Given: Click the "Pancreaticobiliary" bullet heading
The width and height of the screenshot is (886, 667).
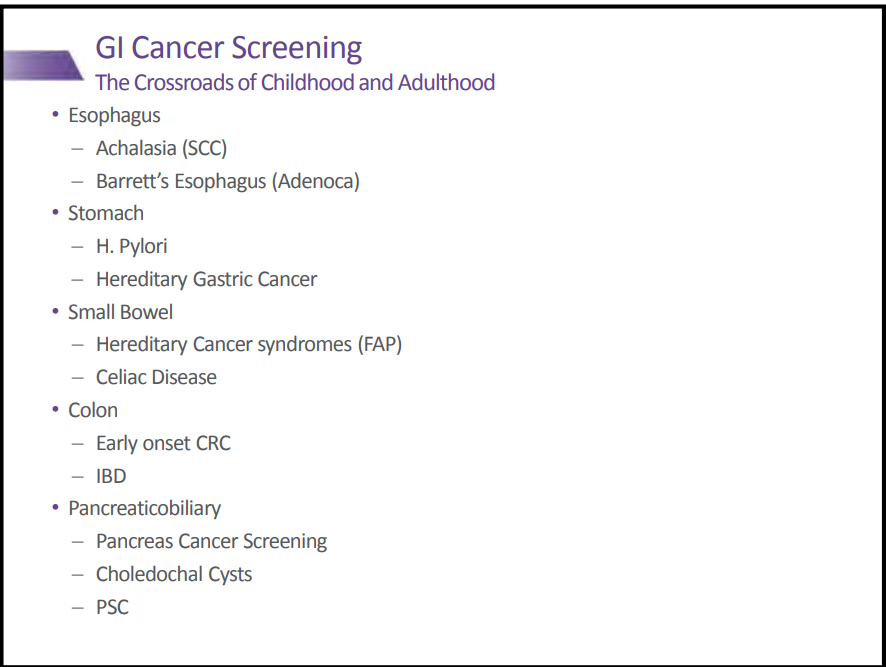Looking at the screenshot, I should pos(144,508).
